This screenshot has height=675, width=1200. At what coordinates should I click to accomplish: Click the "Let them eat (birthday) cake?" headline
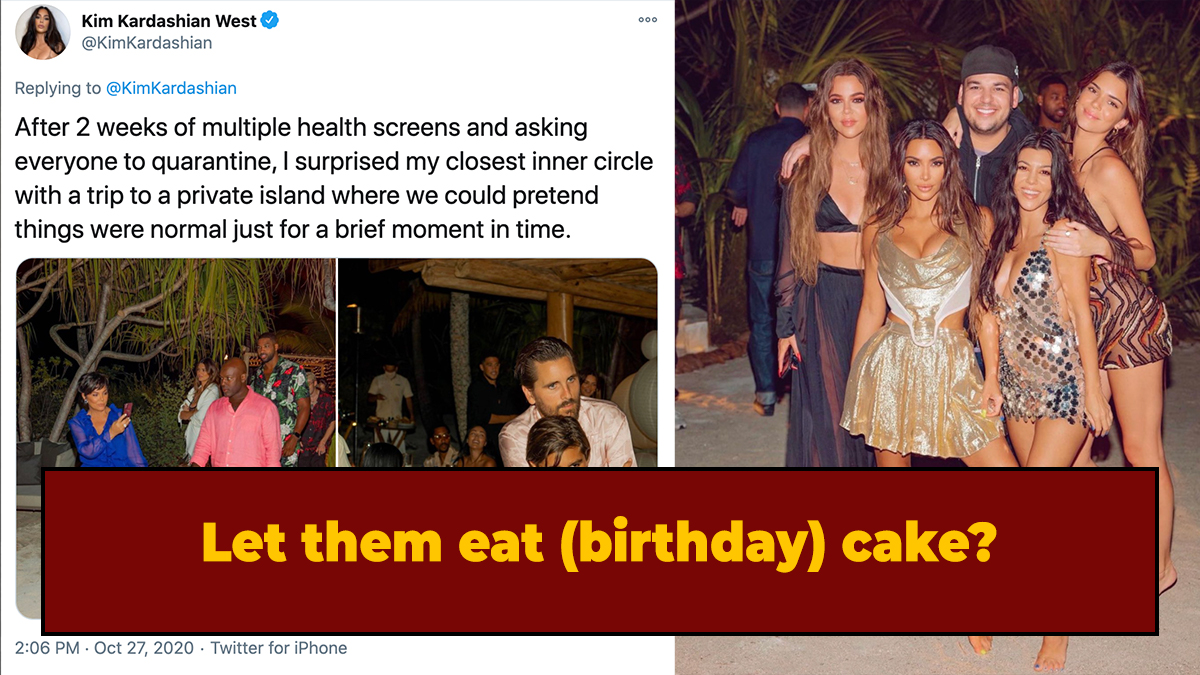coord(599,543)
